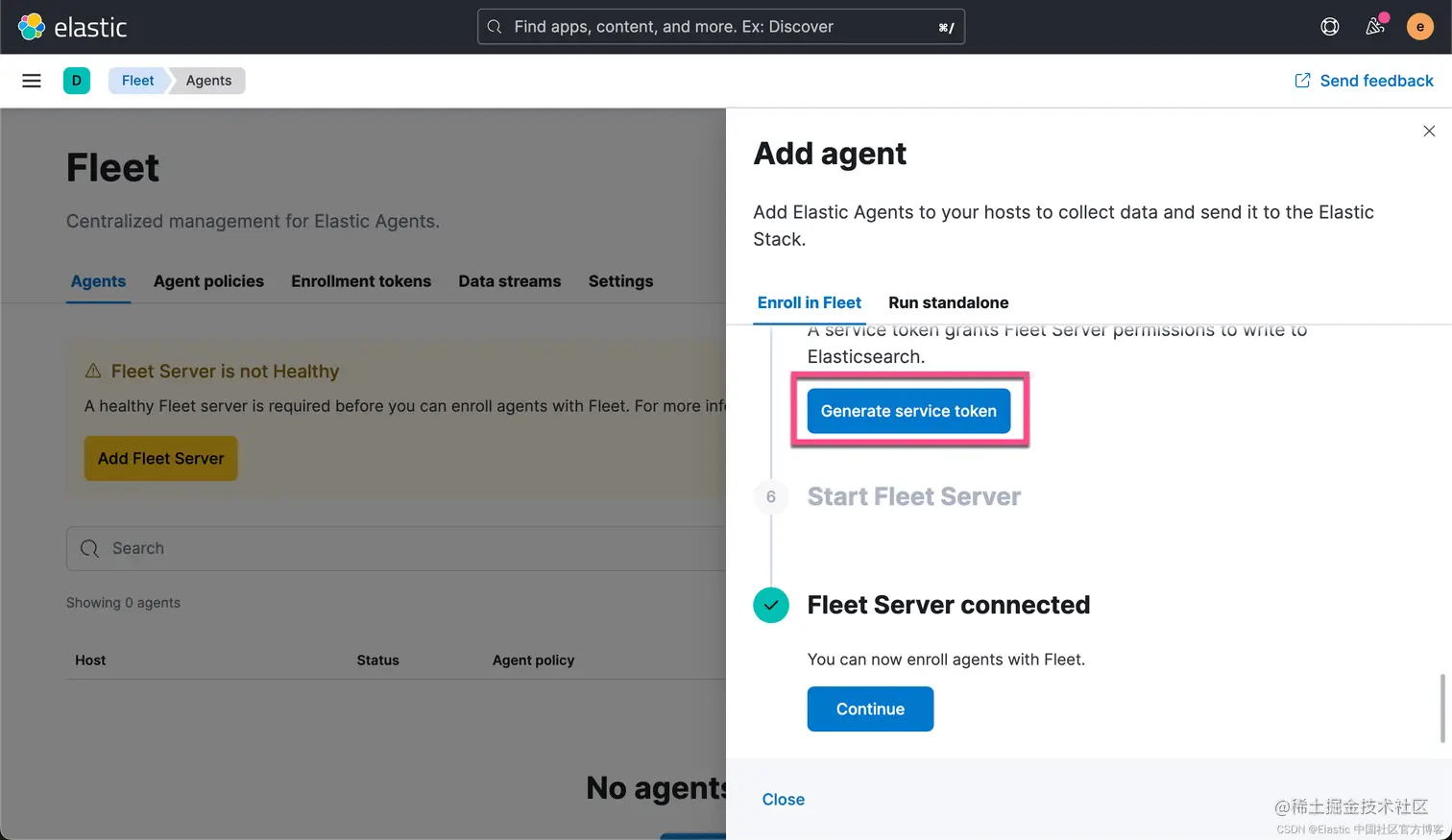Click the green checkmark step icon
This screenshot has height=840, width=1452.
(771, 605)
